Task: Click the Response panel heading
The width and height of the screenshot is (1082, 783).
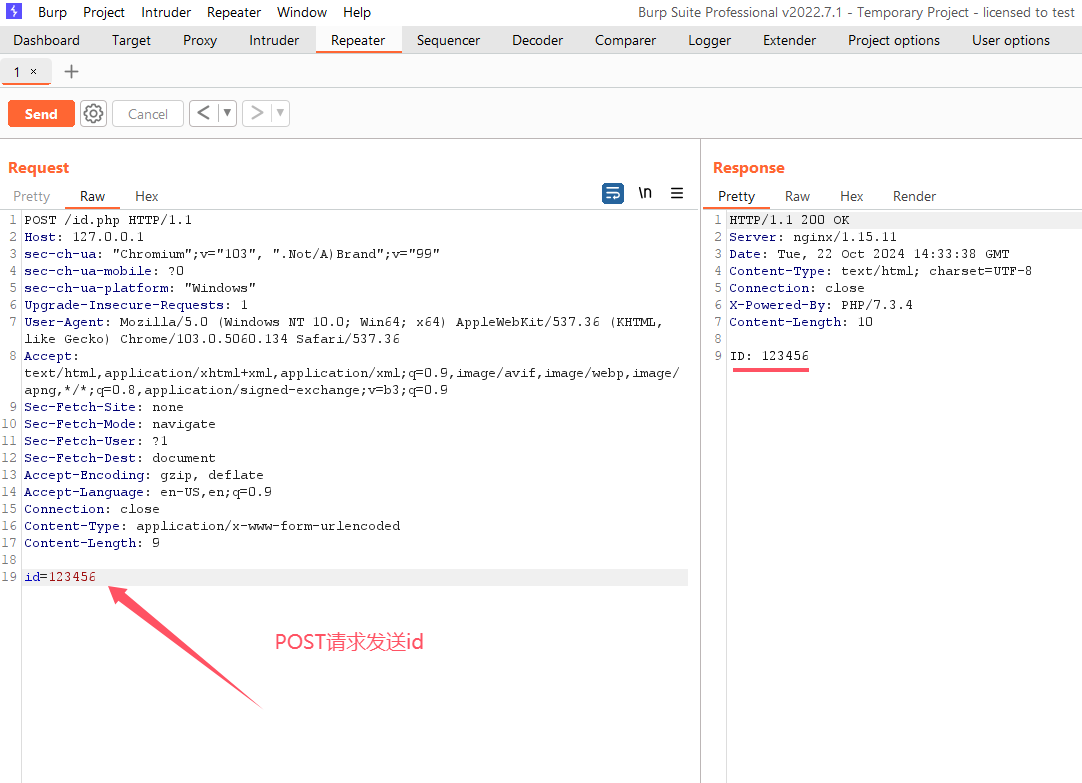Action: click(749, 168)
